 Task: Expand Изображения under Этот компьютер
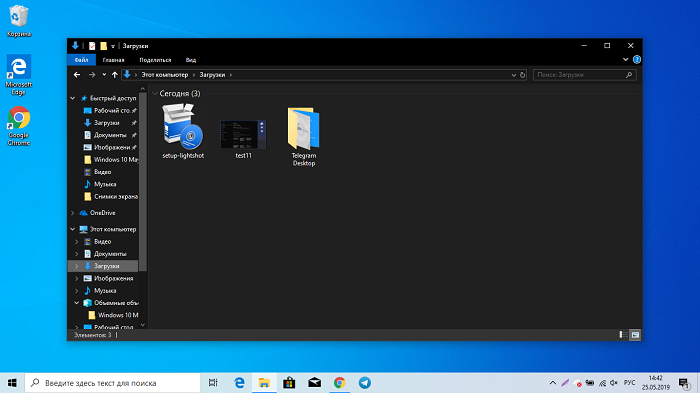(76, 278)
